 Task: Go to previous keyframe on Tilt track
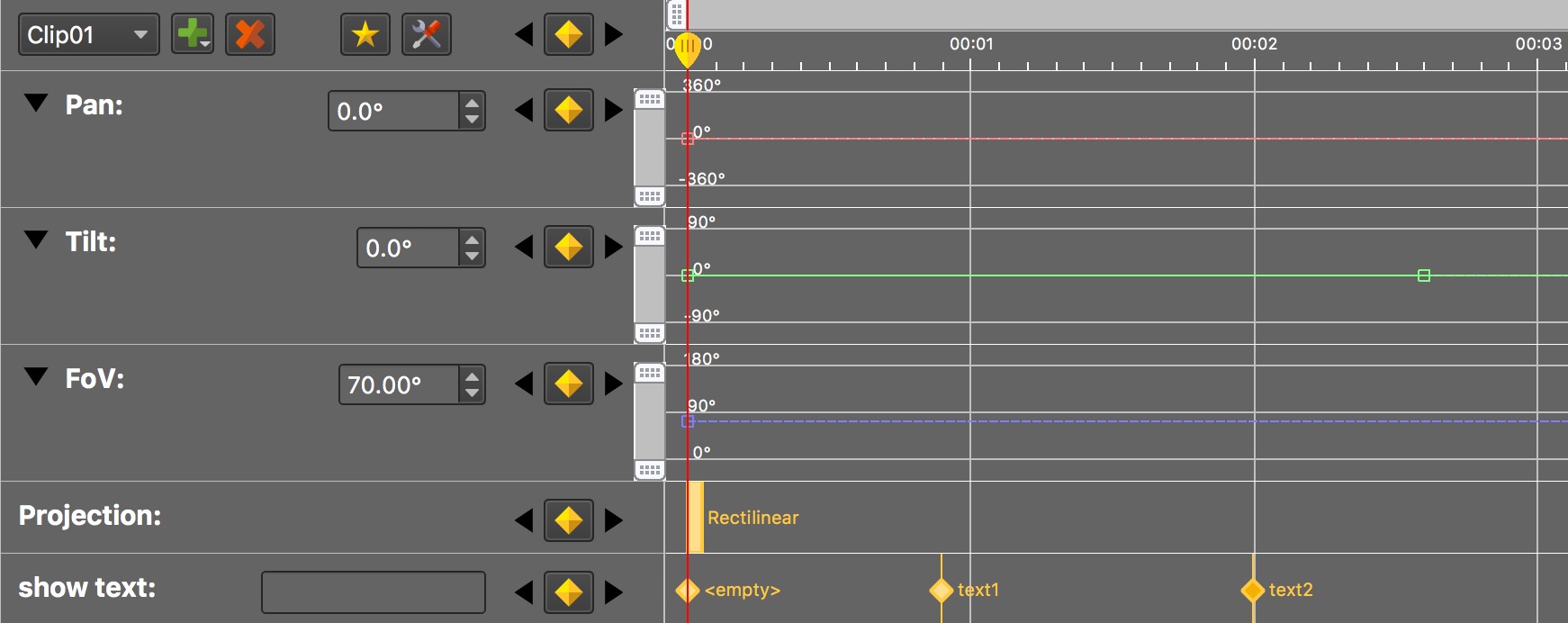[x=523, y=248]
